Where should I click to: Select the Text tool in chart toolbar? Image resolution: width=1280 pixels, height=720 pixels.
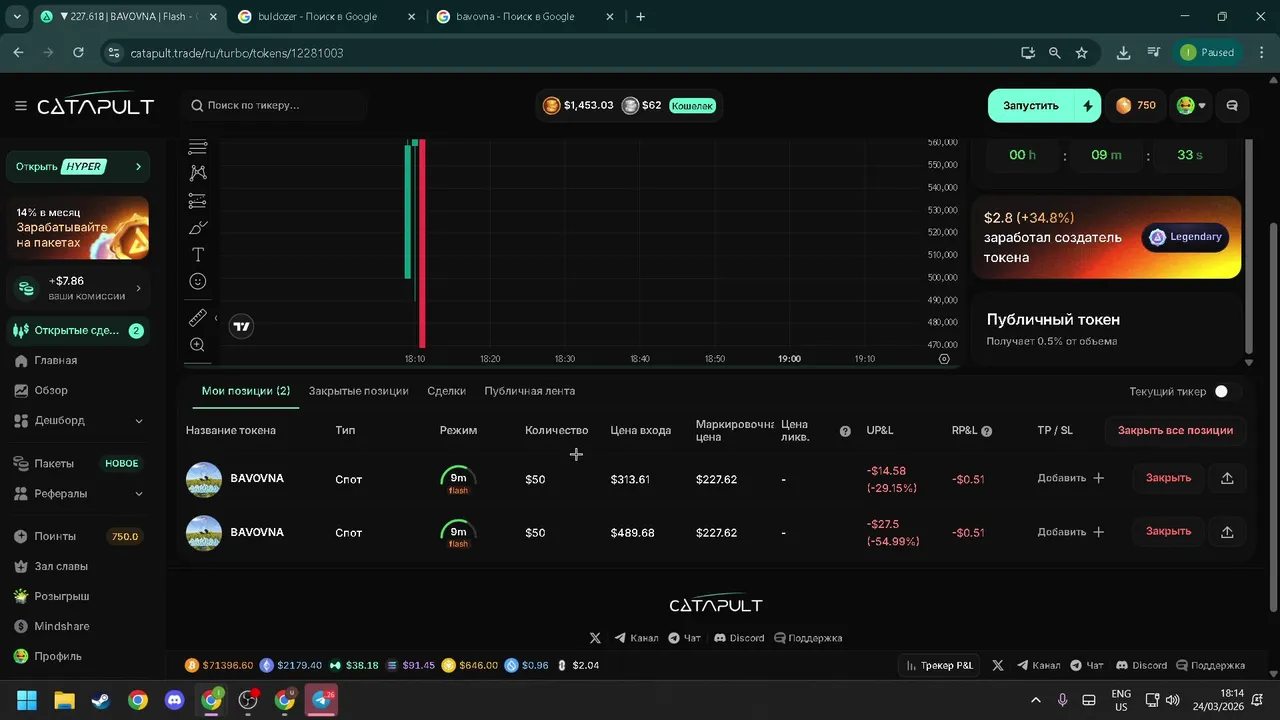click(x=198, y=254)
